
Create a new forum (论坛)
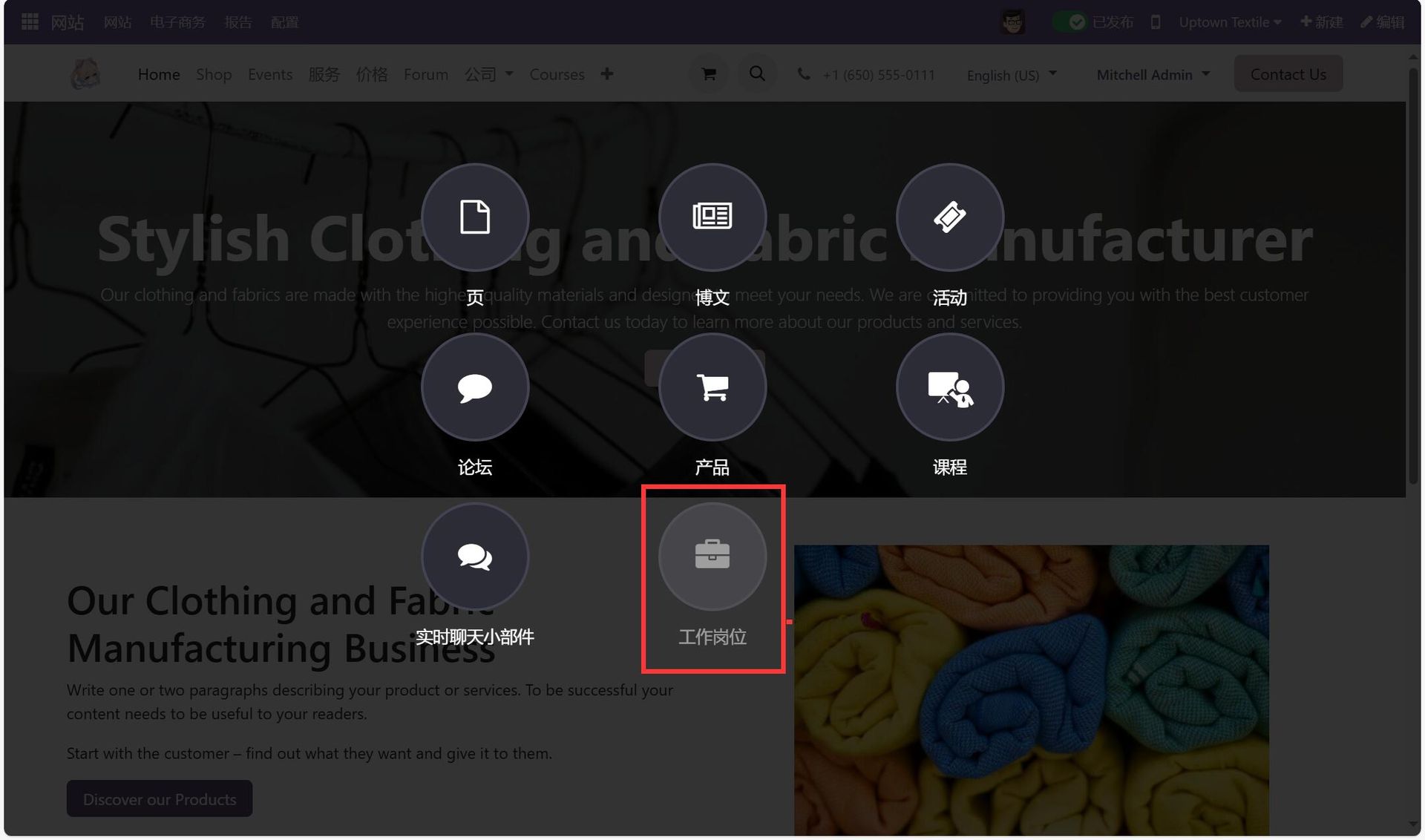(475, 387)
